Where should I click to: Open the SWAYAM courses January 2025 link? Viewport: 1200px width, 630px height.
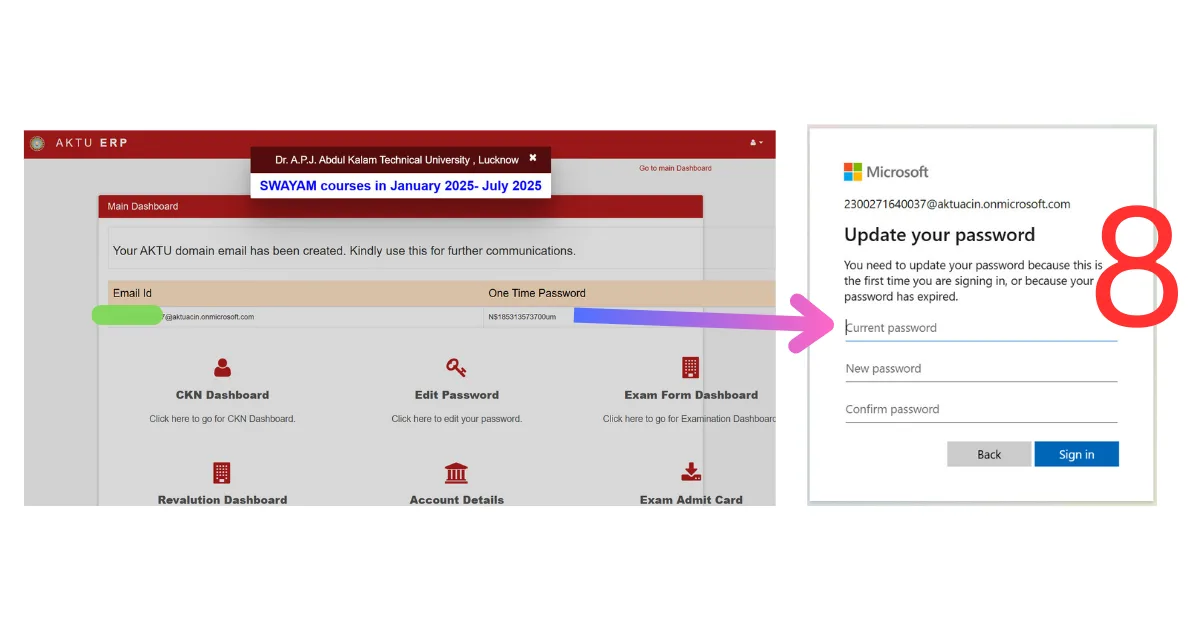[400, 185]
